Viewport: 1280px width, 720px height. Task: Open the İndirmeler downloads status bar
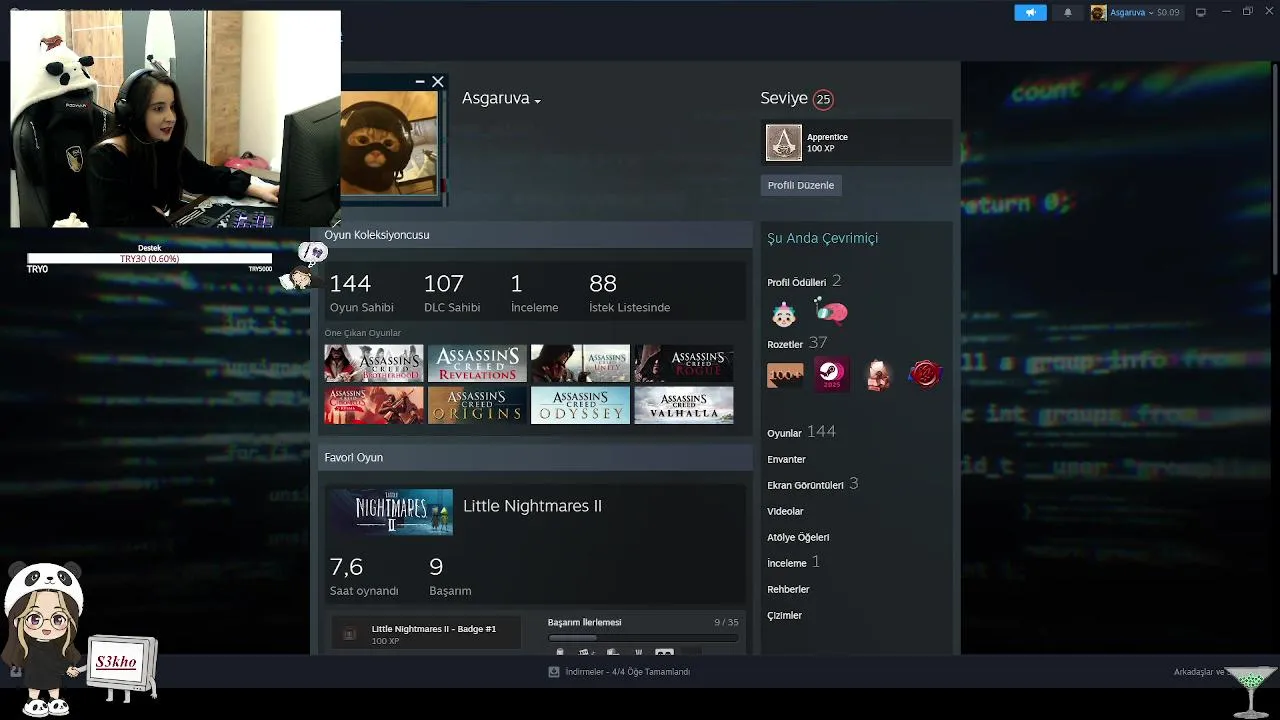tap(619, 672)
